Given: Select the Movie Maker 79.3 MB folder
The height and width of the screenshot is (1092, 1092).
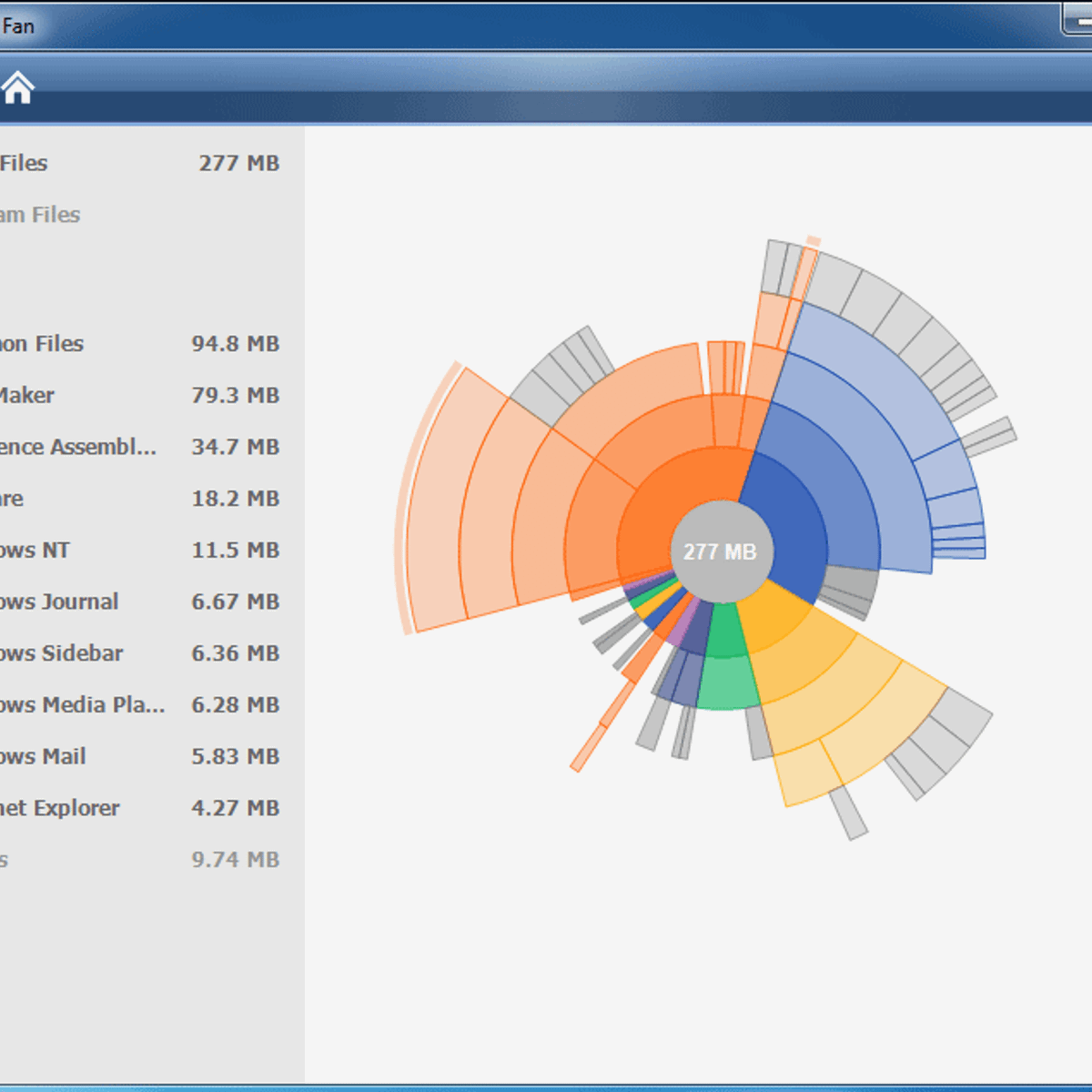Looking at the screenshot, I should (136, 396).
